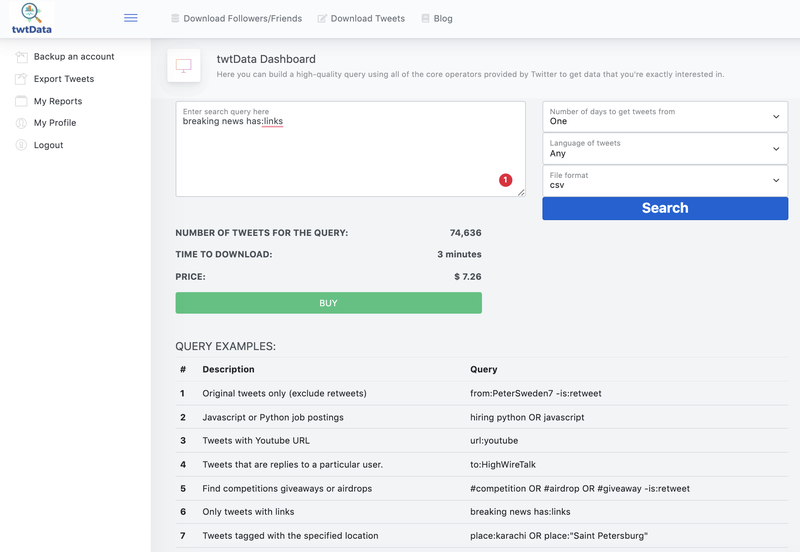Toggle the hamburger menu icon
Image resolution: width=800 pixels, height=552 pixels.
tap(131, 18)
